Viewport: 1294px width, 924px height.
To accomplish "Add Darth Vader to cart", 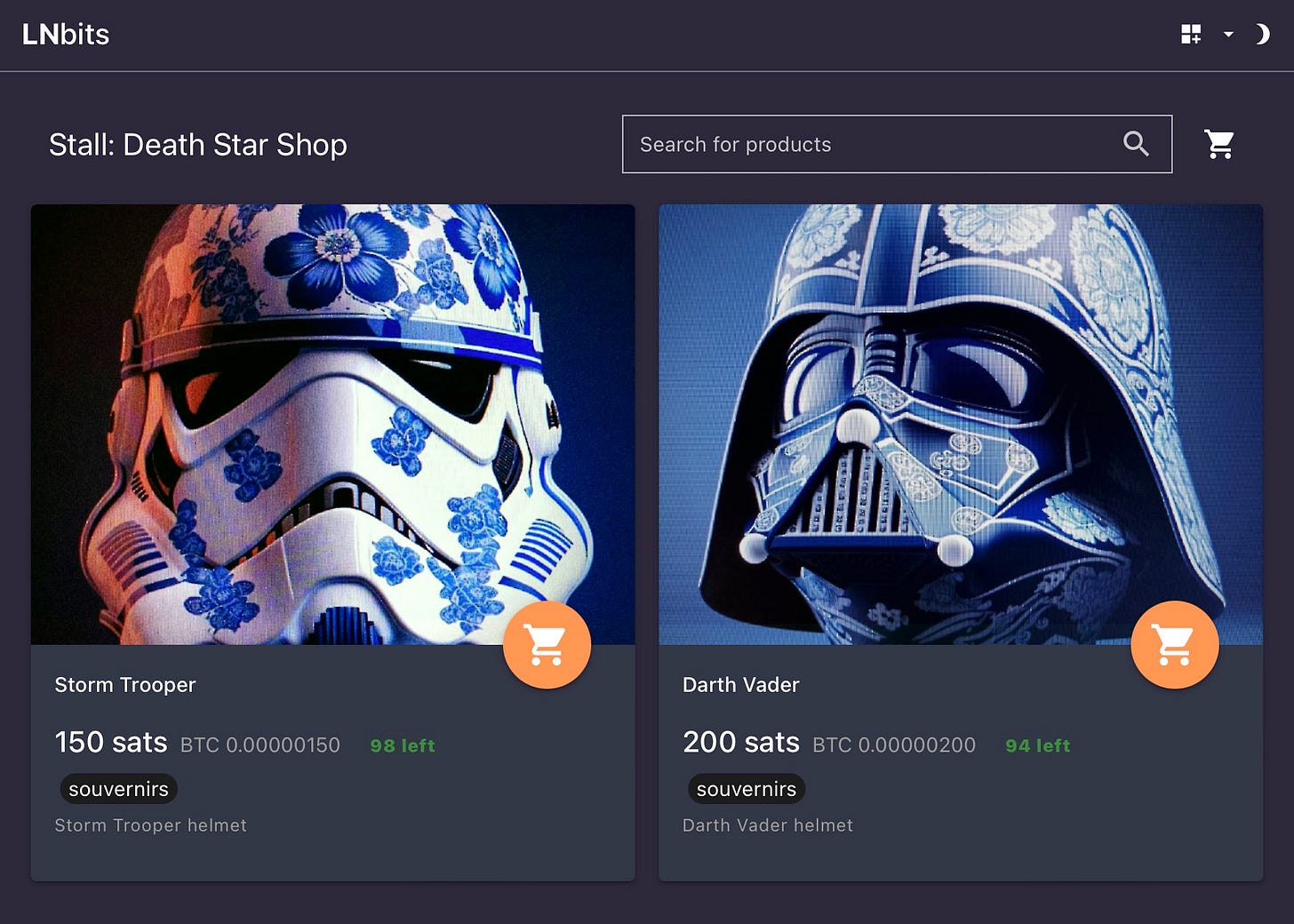I will 1175,645.
